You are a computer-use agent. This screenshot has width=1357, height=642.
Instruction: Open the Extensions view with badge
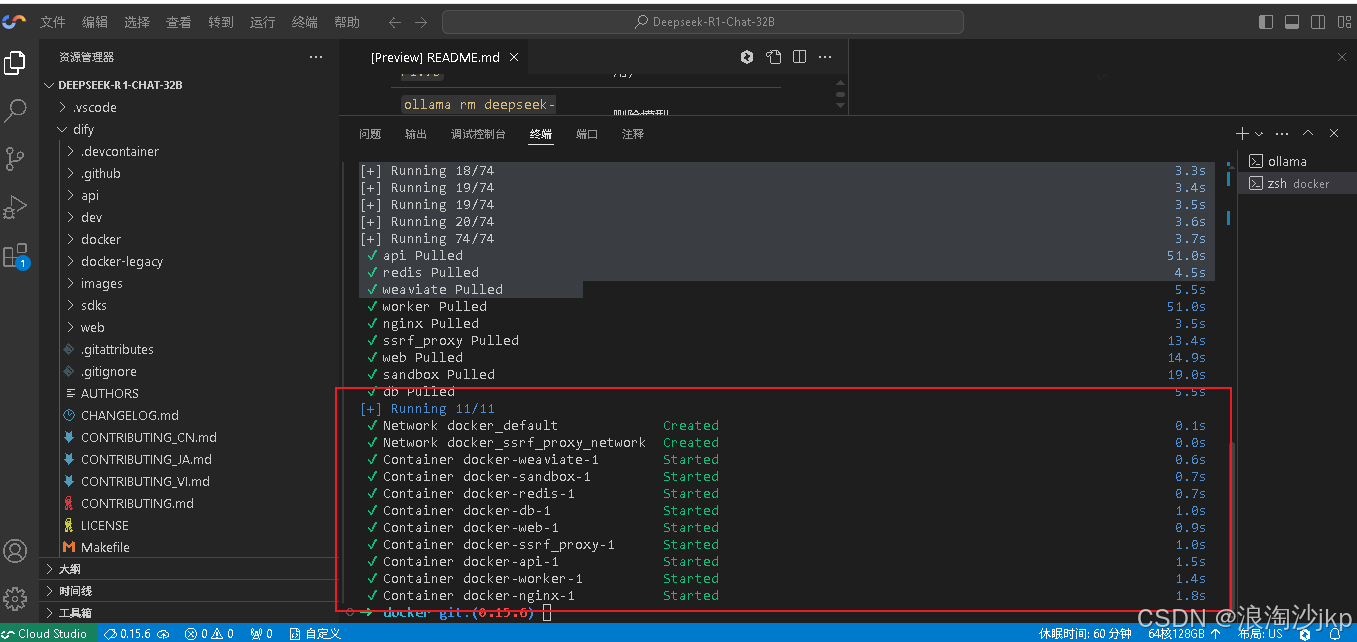(x=15, y=256)
